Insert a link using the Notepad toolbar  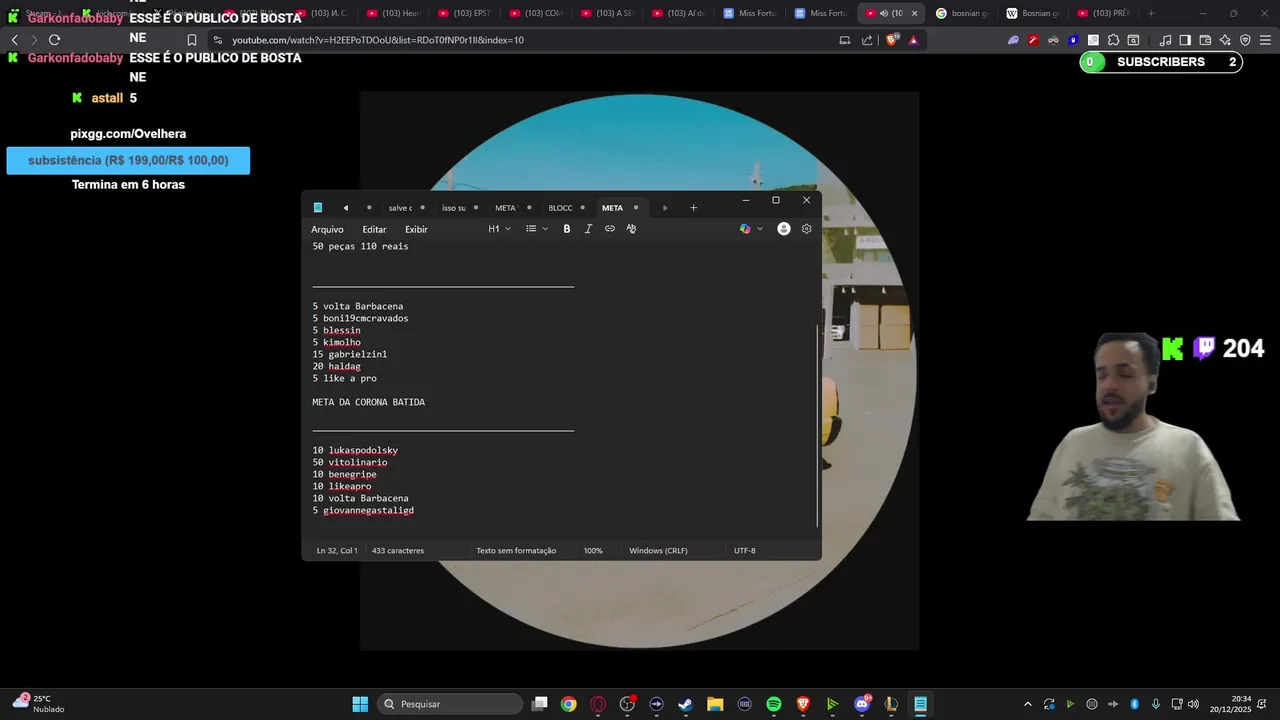coord(610,229)
